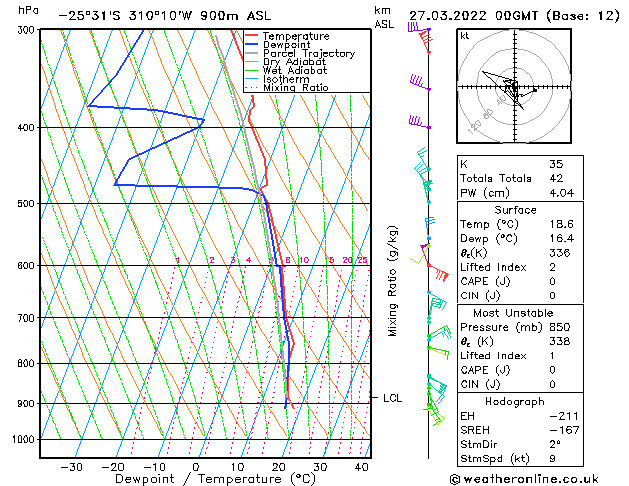Click the Most Unstable theta-e value 338
This screenshot has width=629, height=486.
click(560, 341)
